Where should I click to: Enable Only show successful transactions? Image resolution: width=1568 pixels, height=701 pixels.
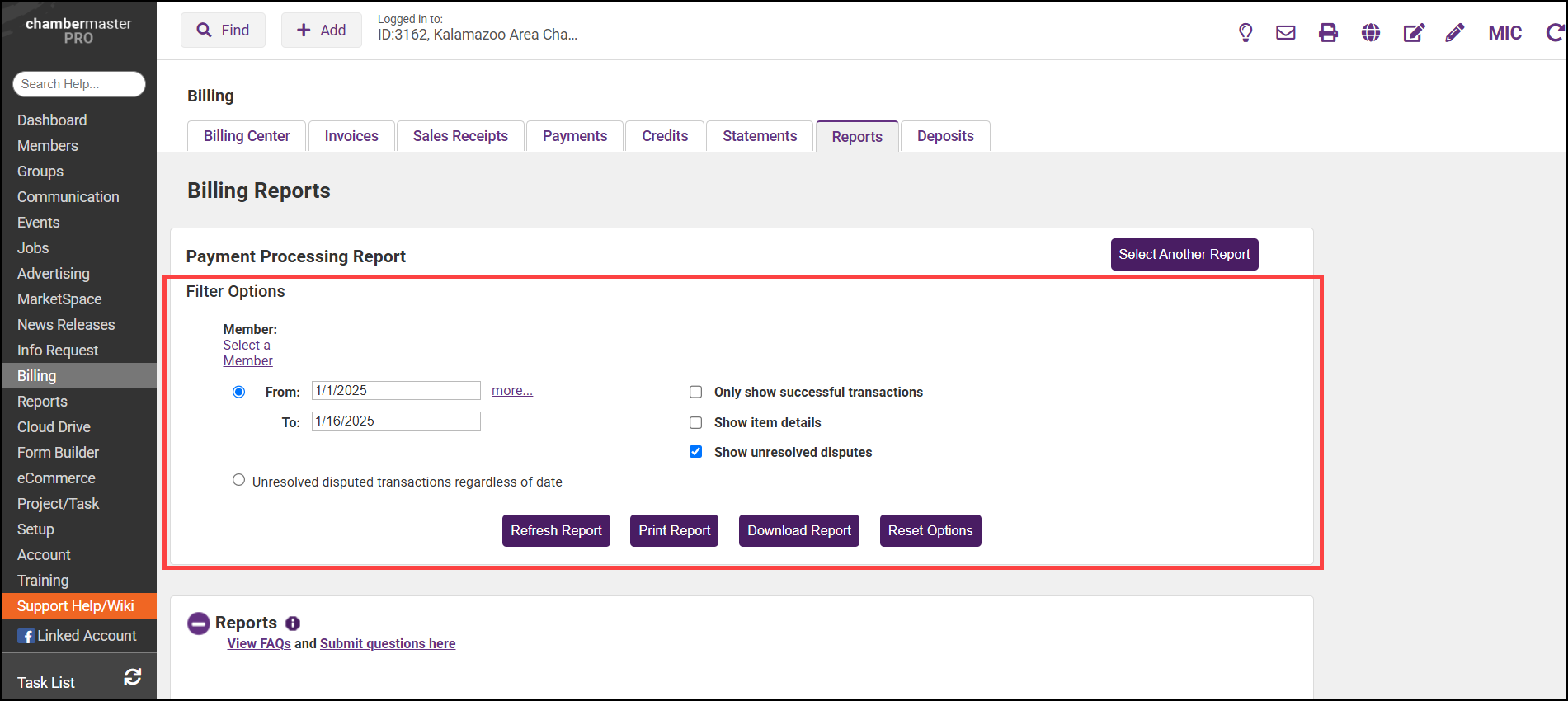pyautogui.click(x=696, y=393)
